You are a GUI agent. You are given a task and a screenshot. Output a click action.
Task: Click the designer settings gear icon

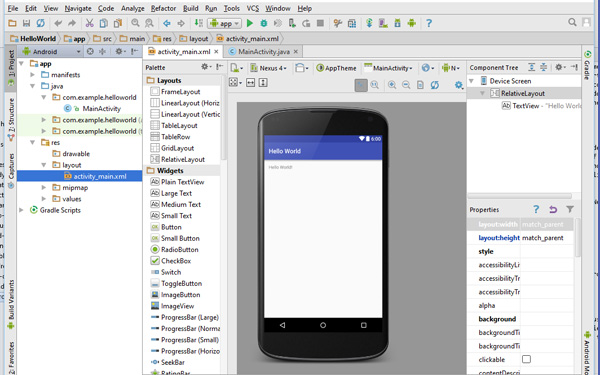[x=458, y=85]
